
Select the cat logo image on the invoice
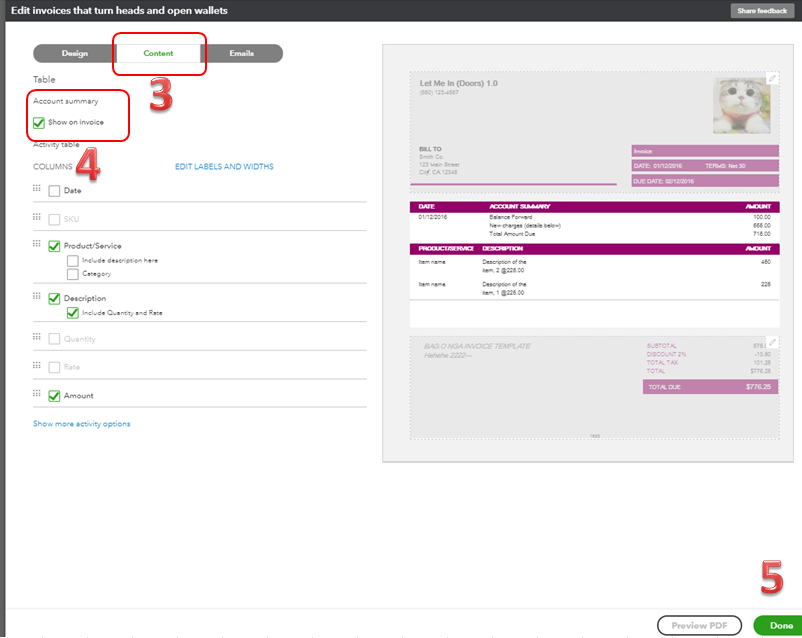(x=741, y=104)
